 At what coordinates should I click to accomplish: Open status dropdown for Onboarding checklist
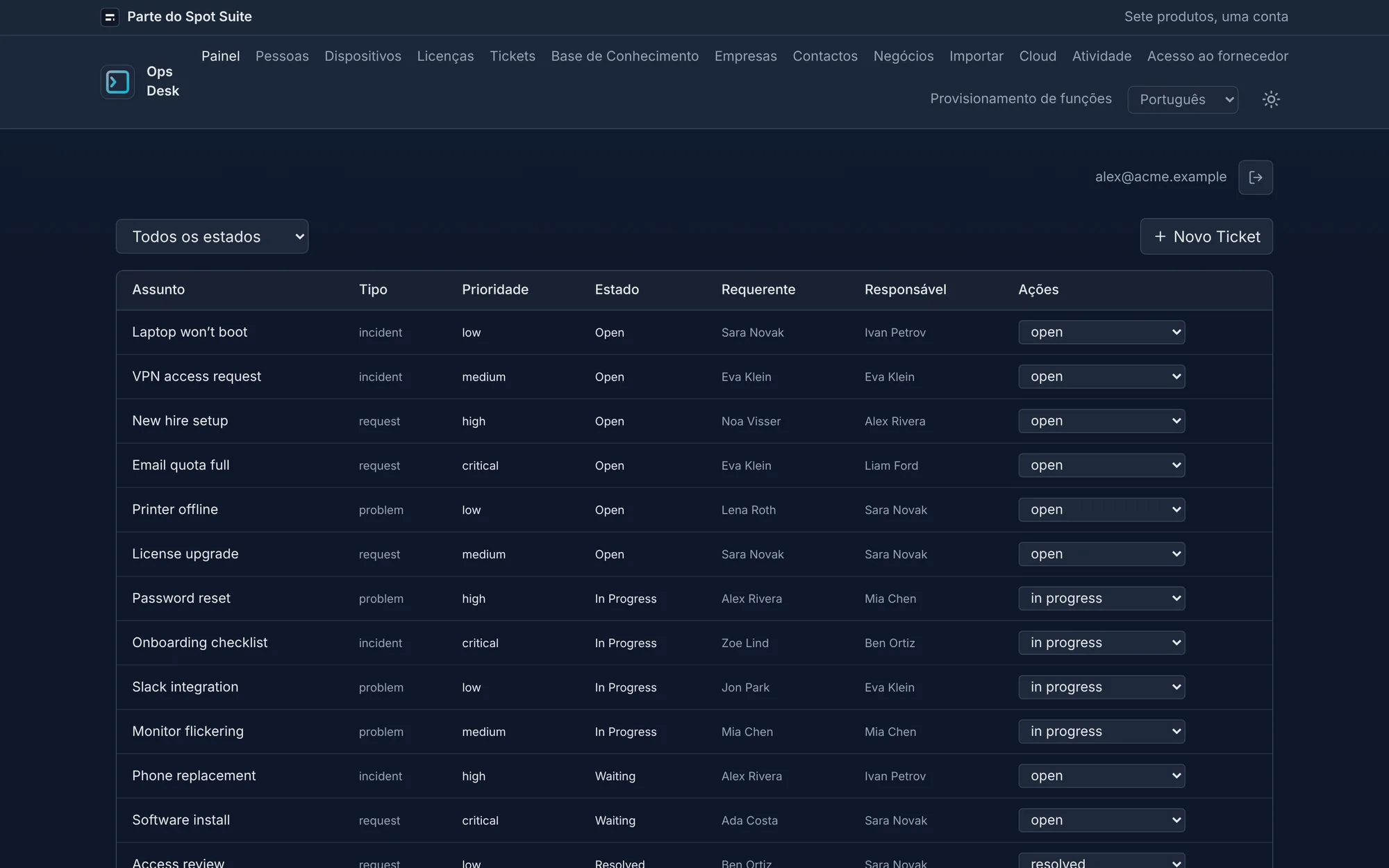pyautogui.click(x=1101, y=643)
